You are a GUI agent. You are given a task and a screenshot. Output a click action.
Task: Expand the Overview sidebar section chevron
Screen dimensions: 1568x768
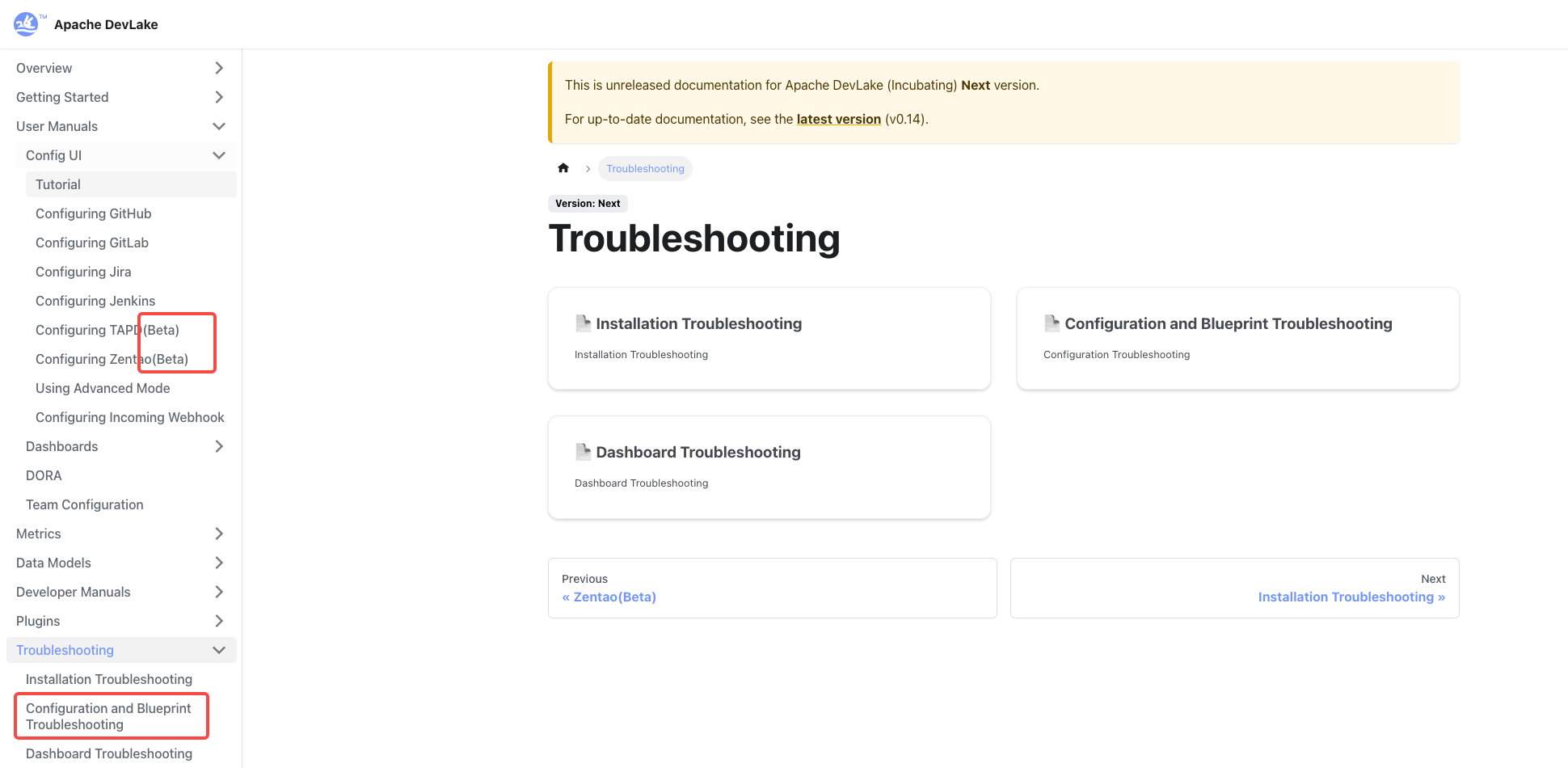point(218,68)
